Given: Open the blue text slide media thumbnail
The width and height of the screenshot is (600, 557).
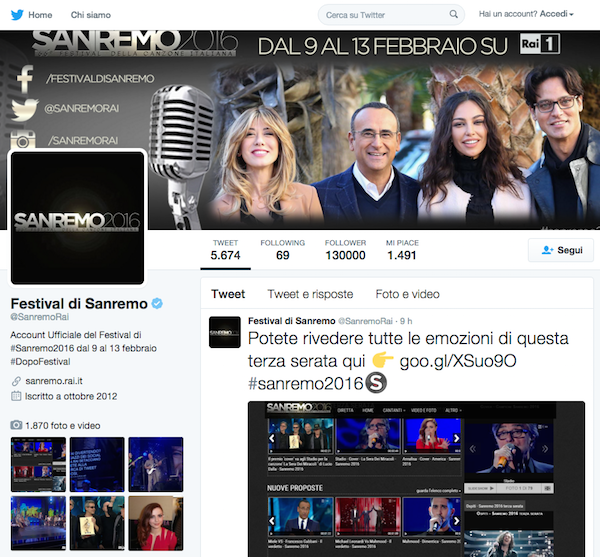Looking at the screenshot, I should pyautogui.click(x=97, y=464).
